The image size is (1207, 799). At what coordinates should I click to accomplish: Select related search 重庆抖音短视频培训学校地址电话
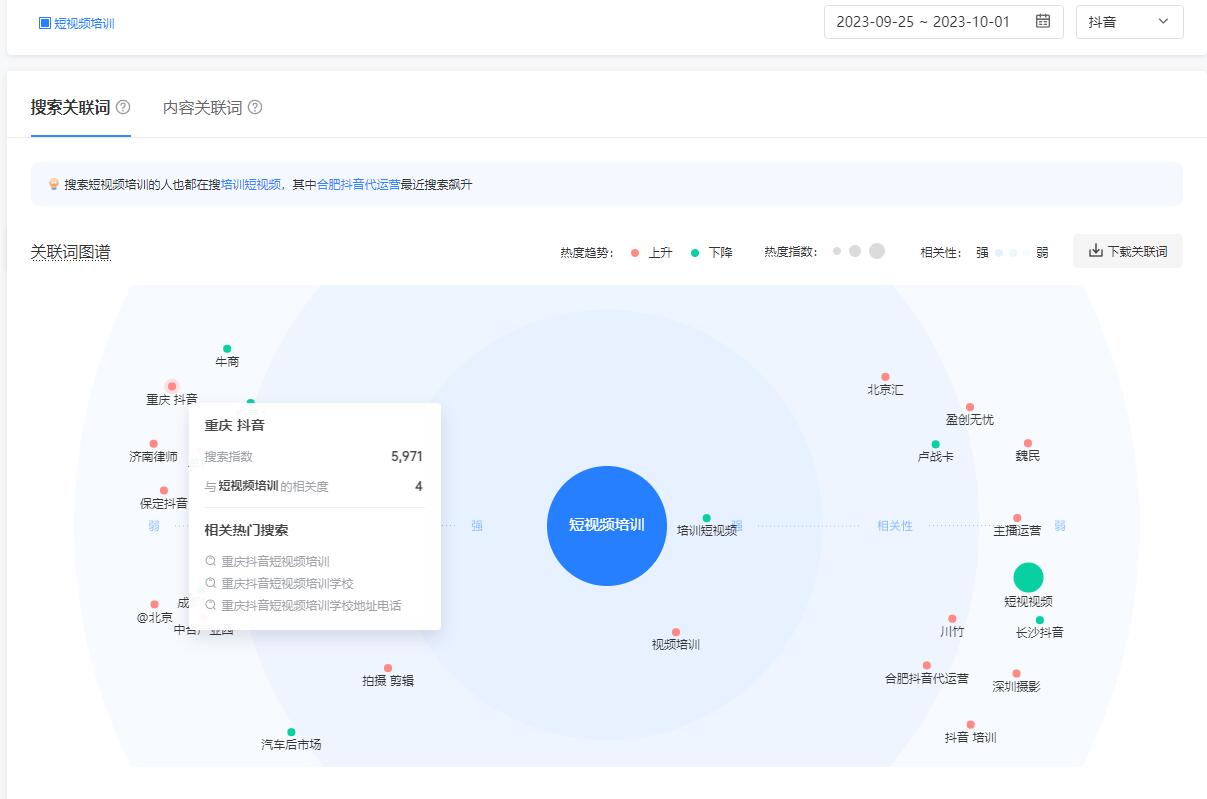pyautogui.click(x=312, y=605)
